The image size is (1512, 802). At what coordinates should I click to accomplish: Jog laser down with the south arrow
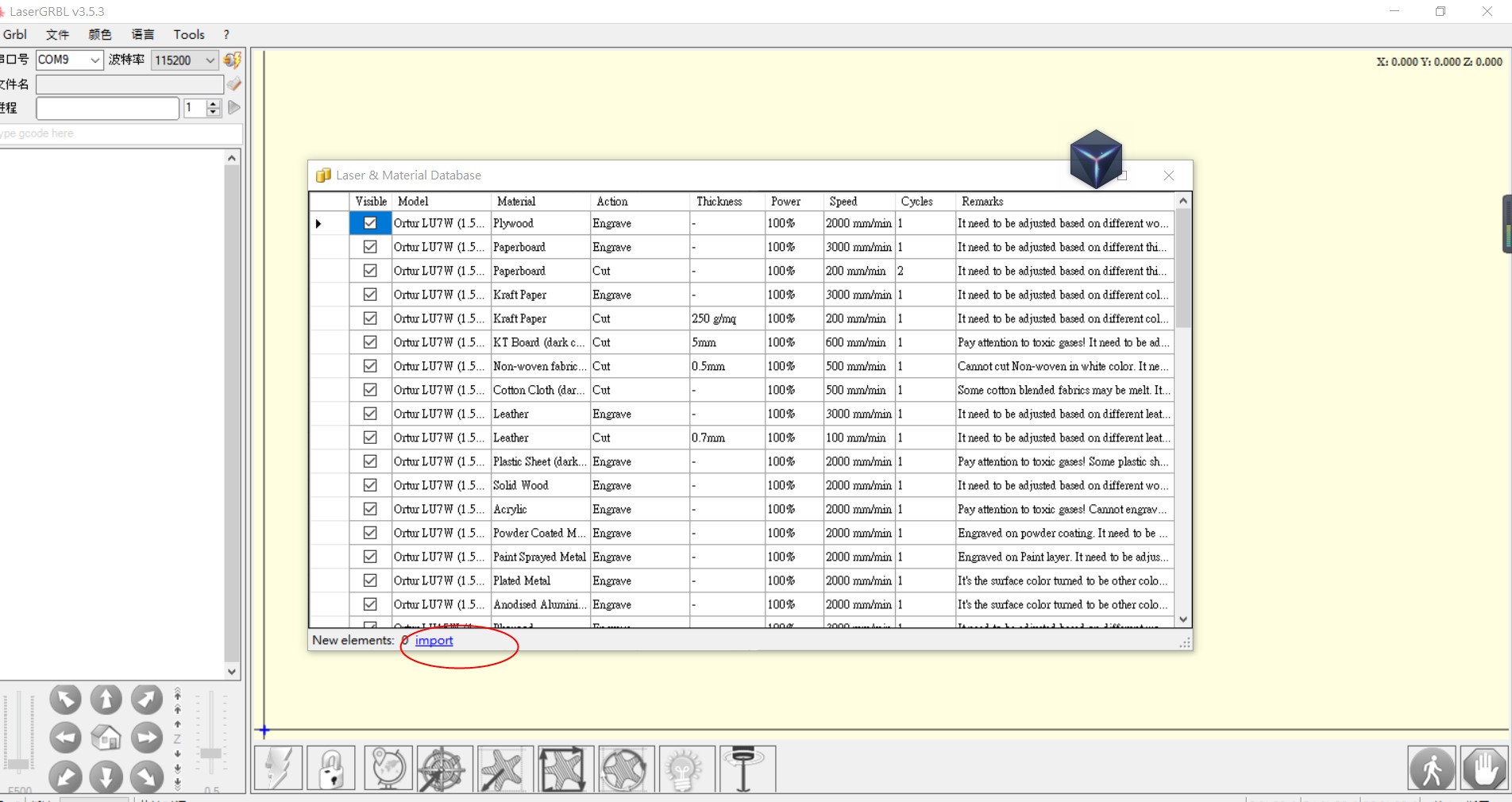[106, 777]
